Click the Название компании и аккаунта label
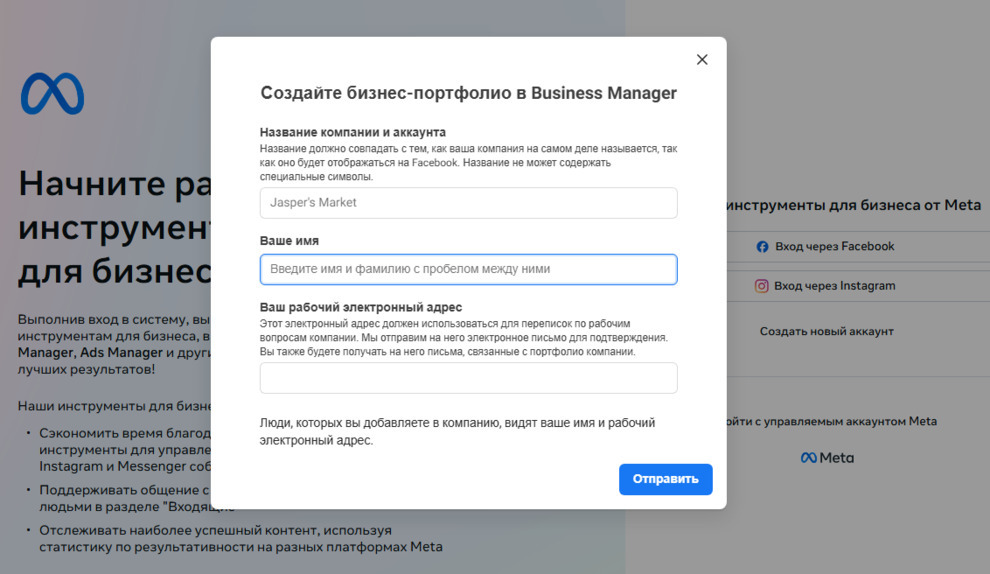Viewport: 990px width, 574px height. coord(353,132)
